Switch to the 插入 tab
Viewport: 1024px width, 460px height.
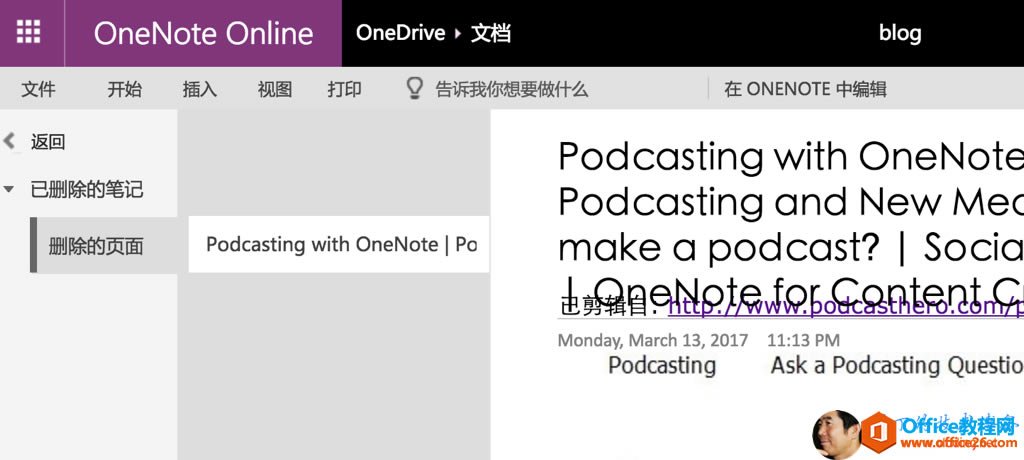point(199,89)
